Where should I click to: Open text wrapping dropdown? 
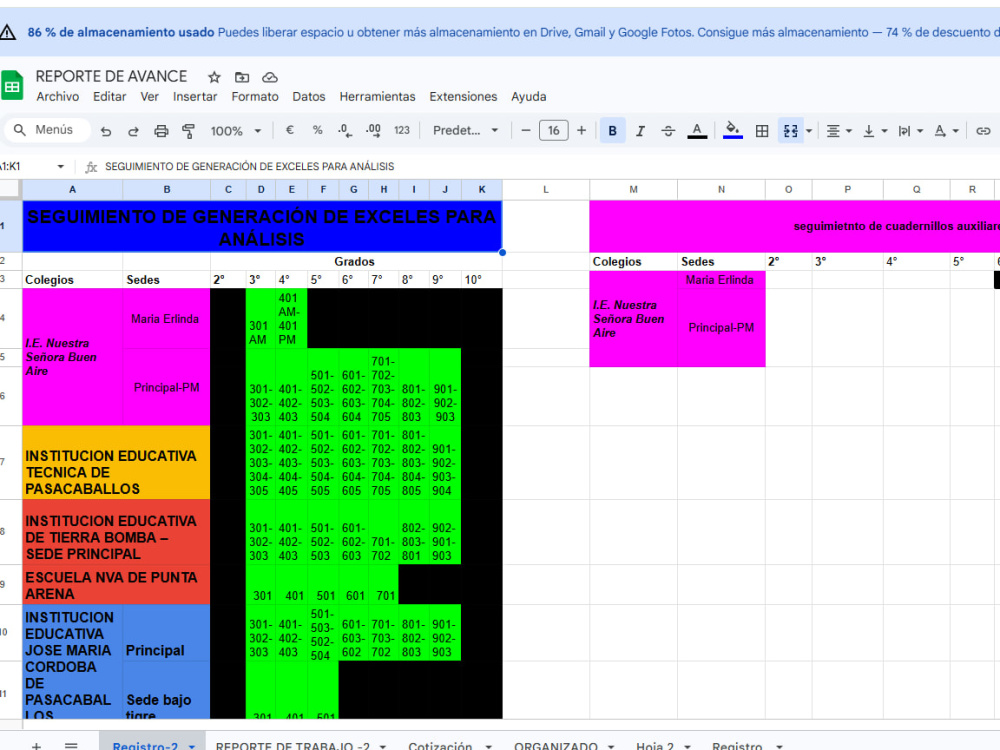pos(910,131)
